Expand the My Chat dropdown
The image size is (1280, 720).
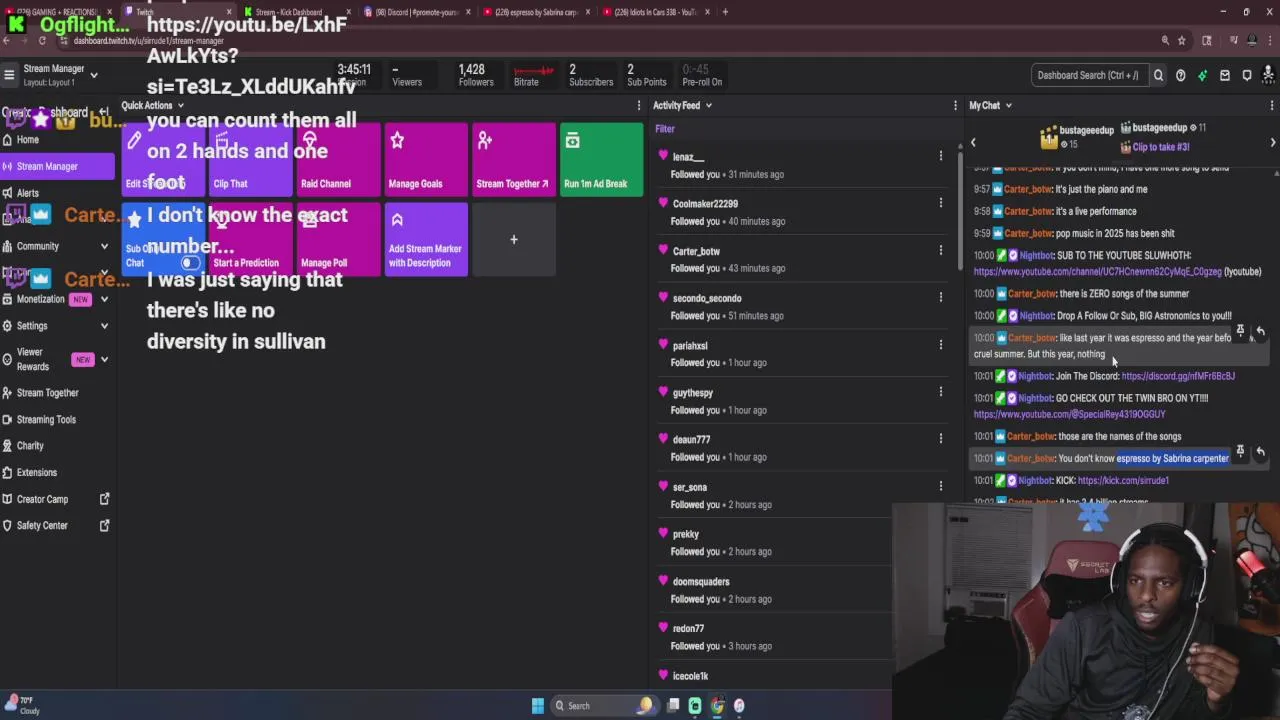click(x=1008, y=105)
